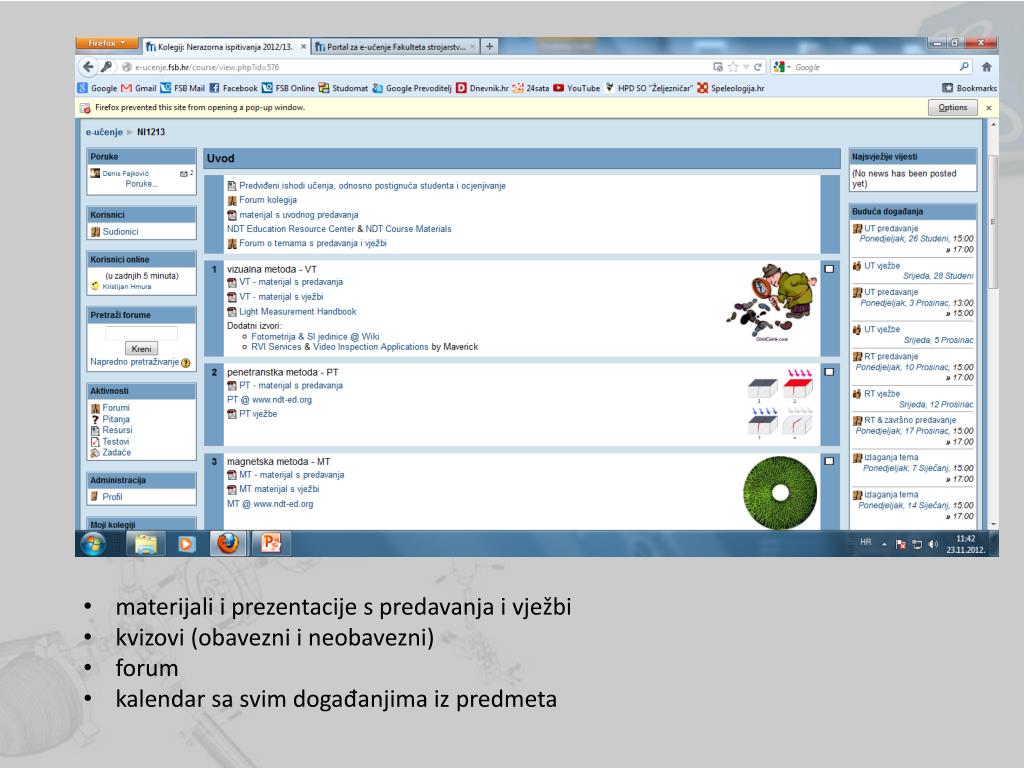1024x768 pixels.
Task: Open VT - materijal s predavanja PDF
Action: click(291, 282)
